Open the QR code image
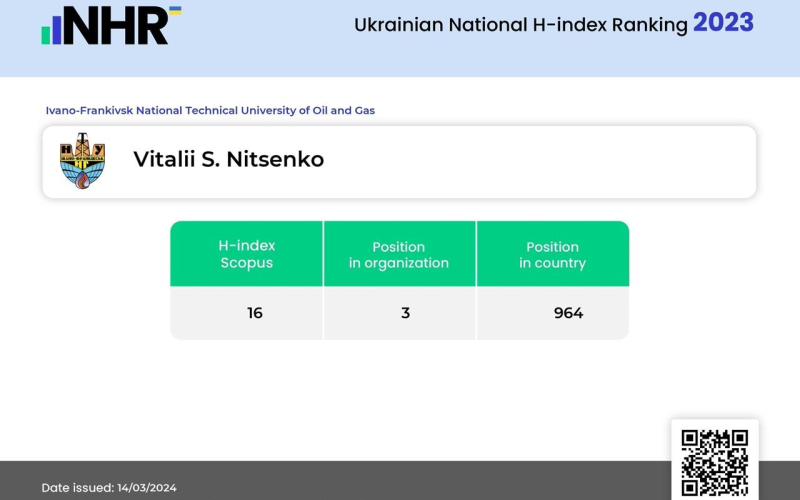 (x=714, y=462)
